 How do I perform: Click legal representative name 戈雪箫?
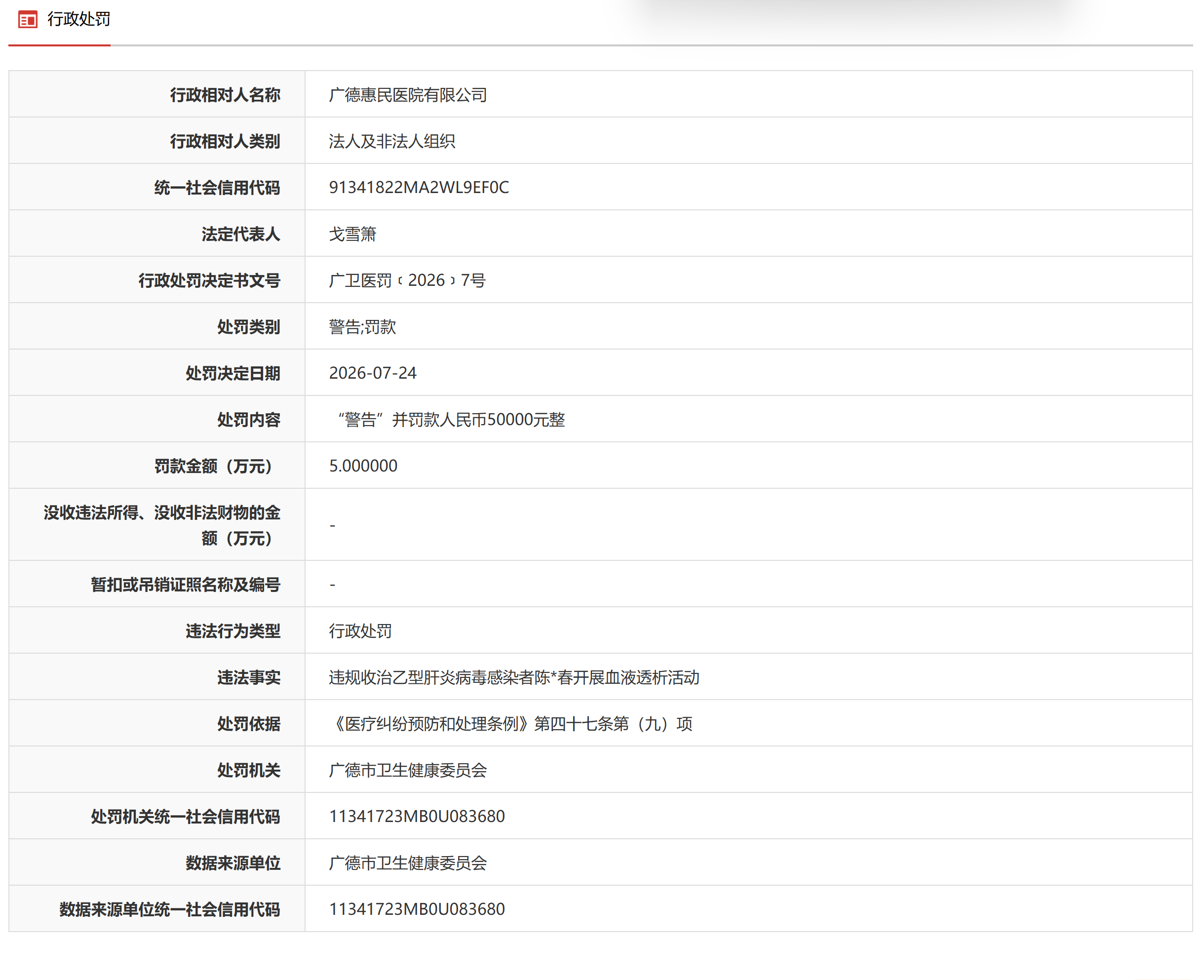point(353,234)
